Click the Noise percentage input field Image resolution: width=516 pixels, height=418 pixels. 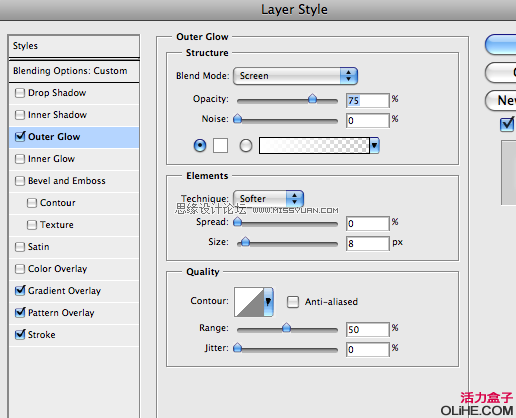point(368,120)
